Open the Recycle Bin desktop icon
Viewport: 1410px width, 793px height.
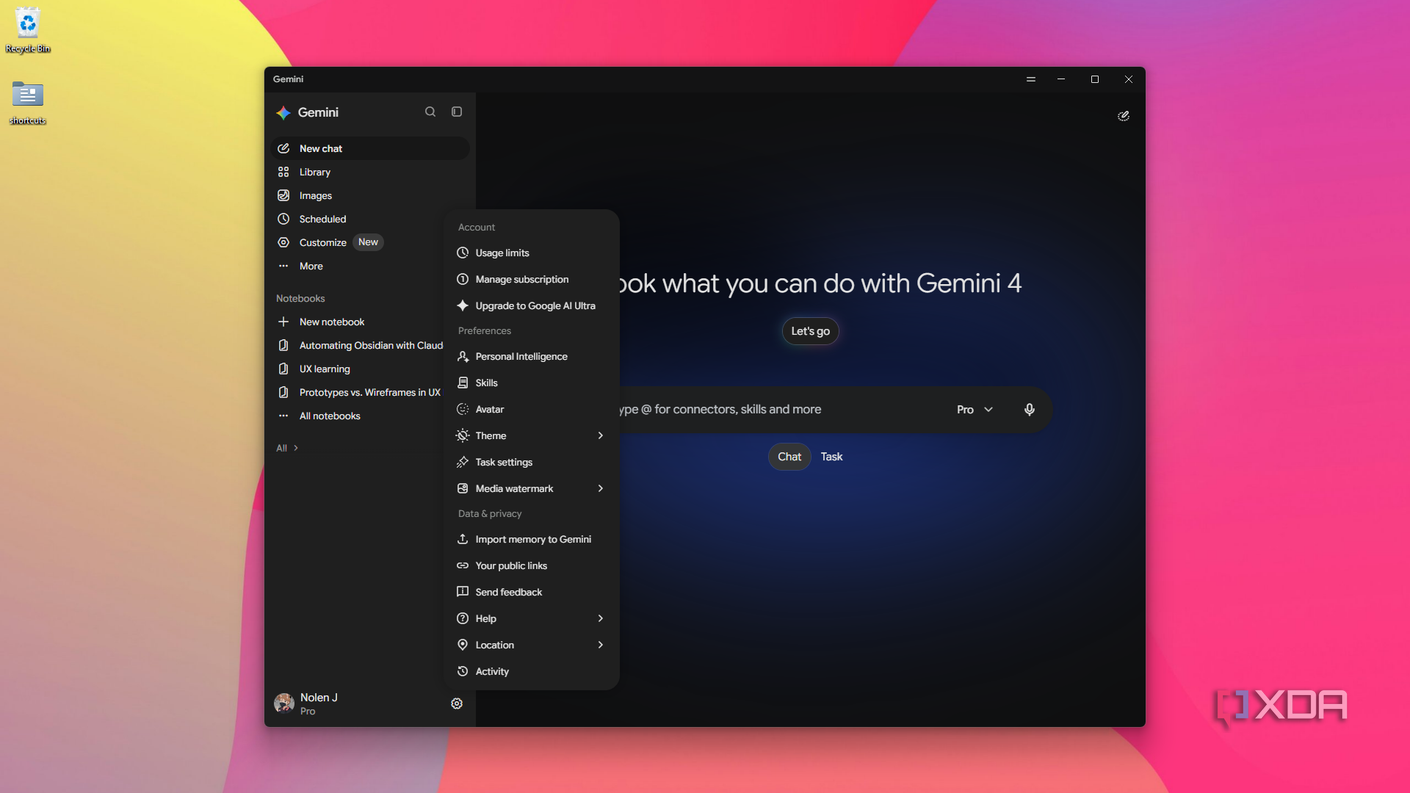pos(28,30)
